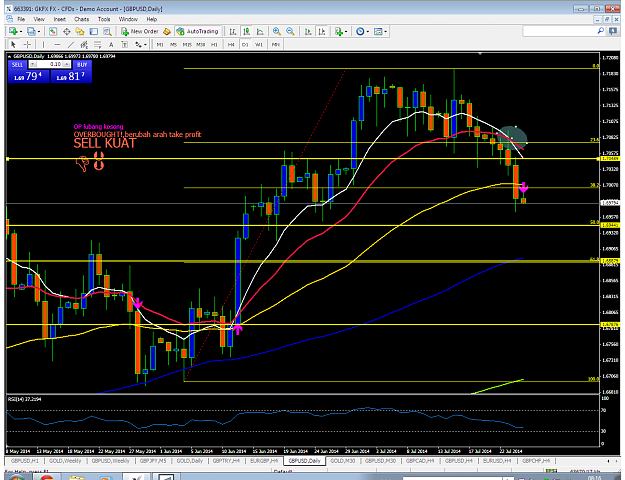Select the arrow cursor tool
Viewport: 625px width, 480px height.
pyautogui.click(x=13, y=44)
